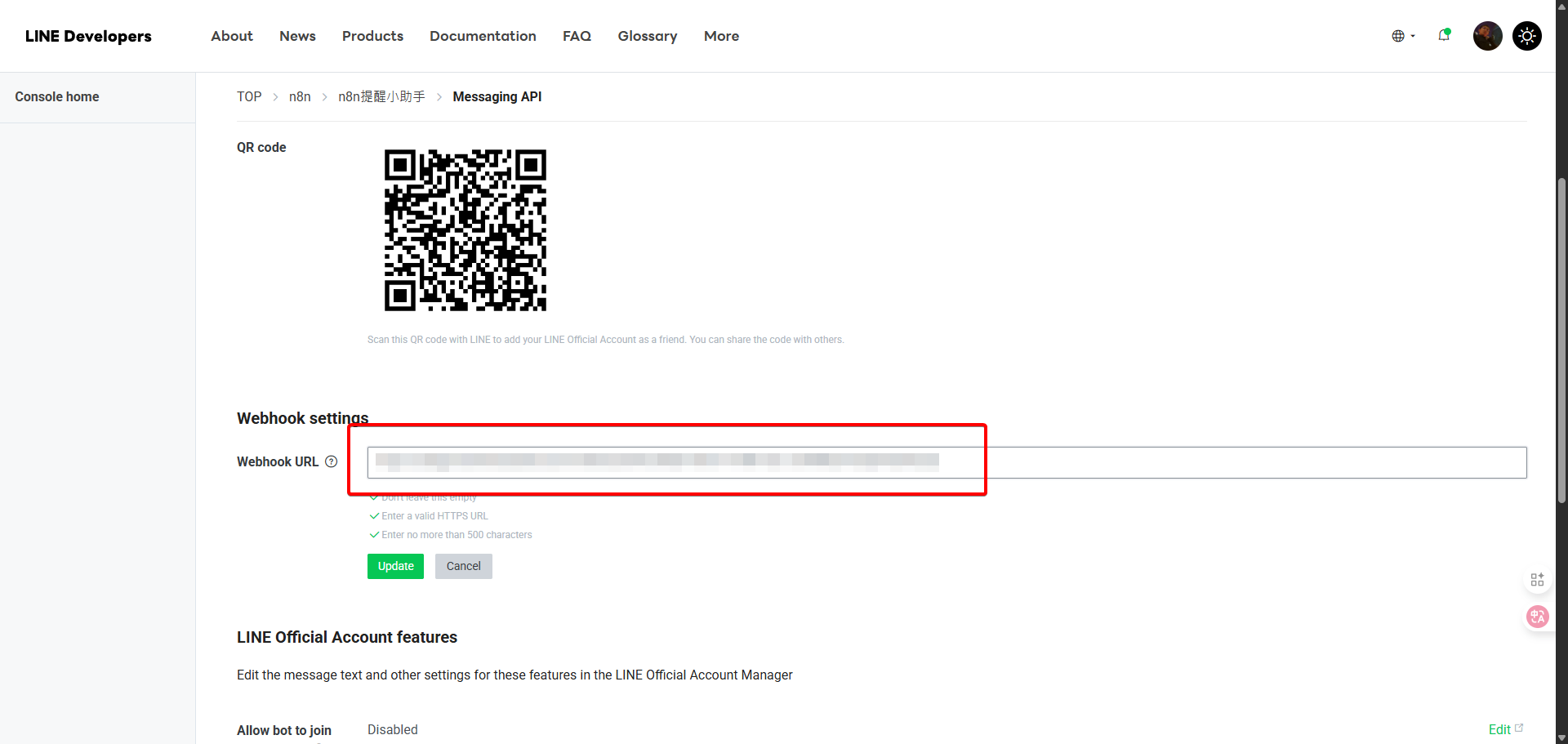Select Glossary in the top navigation
Viewport: 1568px width, 744px height.
pos(647,36)
